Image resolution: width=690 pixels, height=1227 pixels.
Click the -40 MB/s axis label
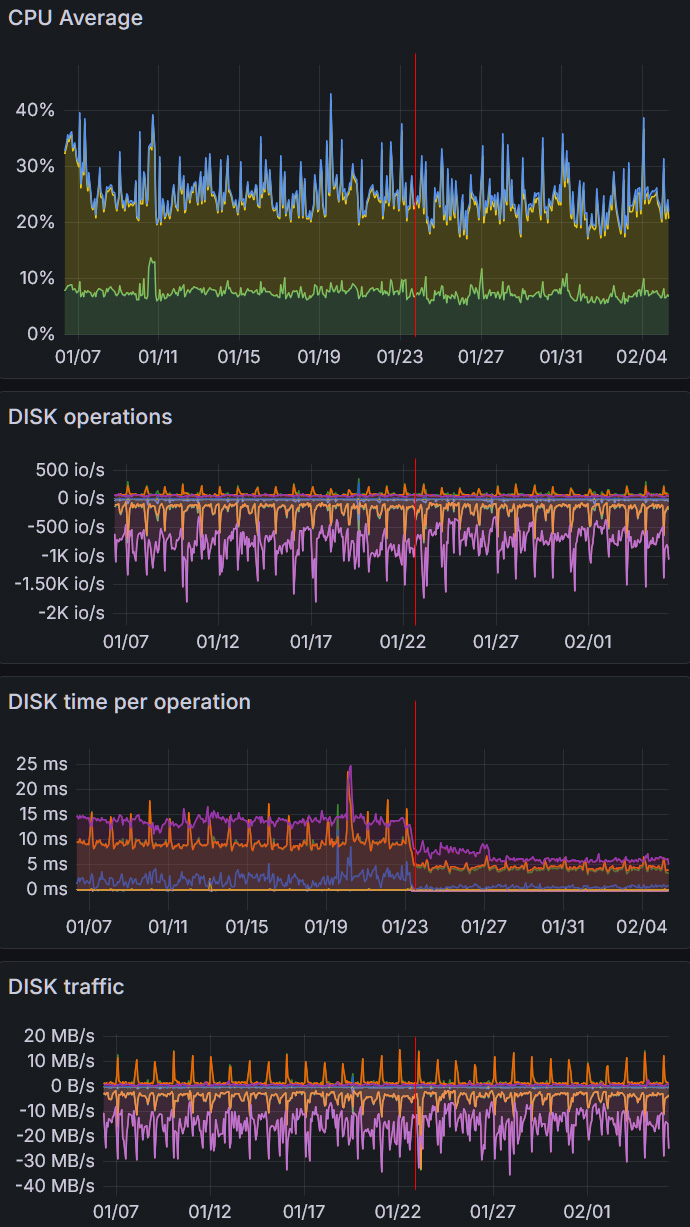[x=54, y=1185]
